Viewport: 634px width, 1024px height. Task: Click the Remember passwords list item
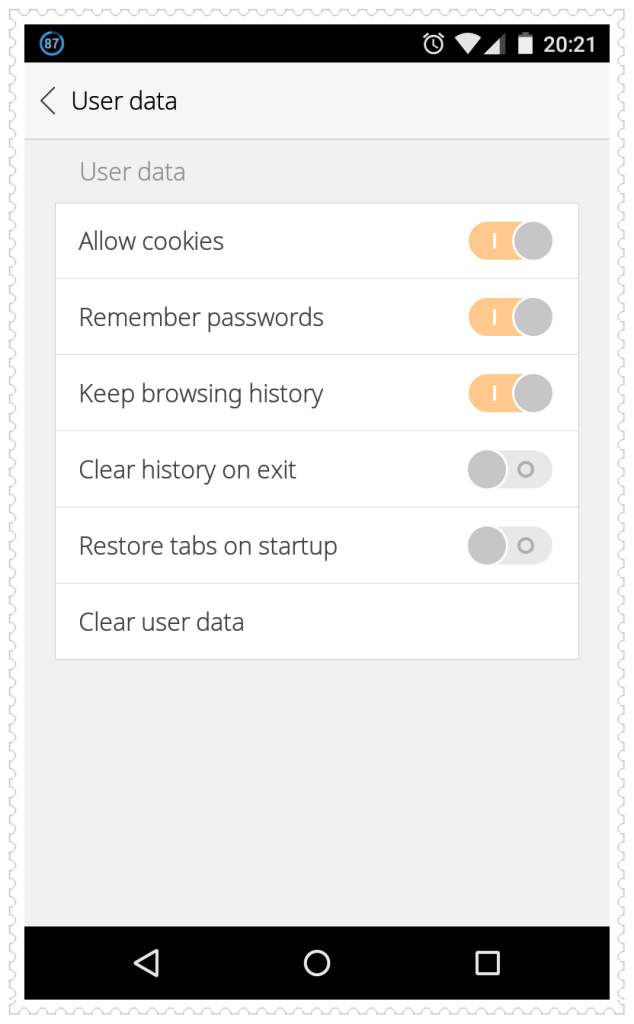pos(201,317)
